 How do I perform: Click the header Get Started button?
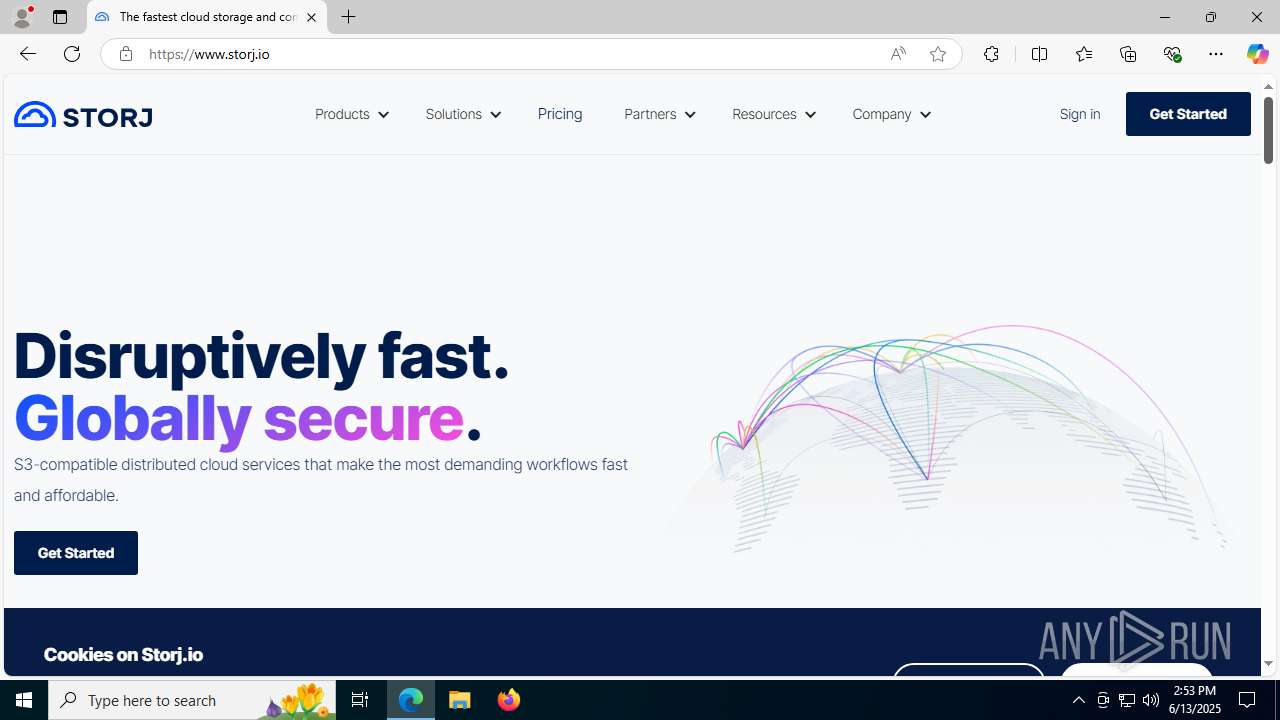coord(1188,114)
